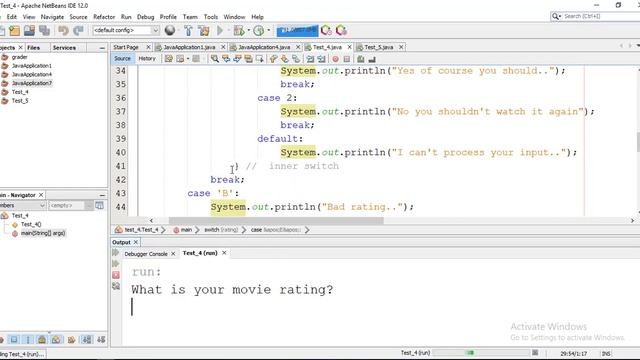Screen dimensions: 640x360
Task: Switch to the Test_5.java editor tab
Action: click(x=379, y=47)
